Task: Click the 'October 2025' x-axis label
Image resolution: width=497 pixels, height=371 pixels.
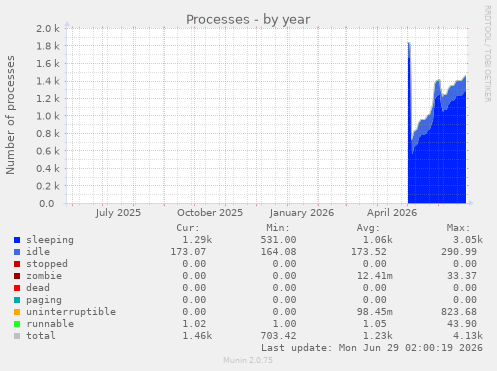Action: (x=210, y=213)
